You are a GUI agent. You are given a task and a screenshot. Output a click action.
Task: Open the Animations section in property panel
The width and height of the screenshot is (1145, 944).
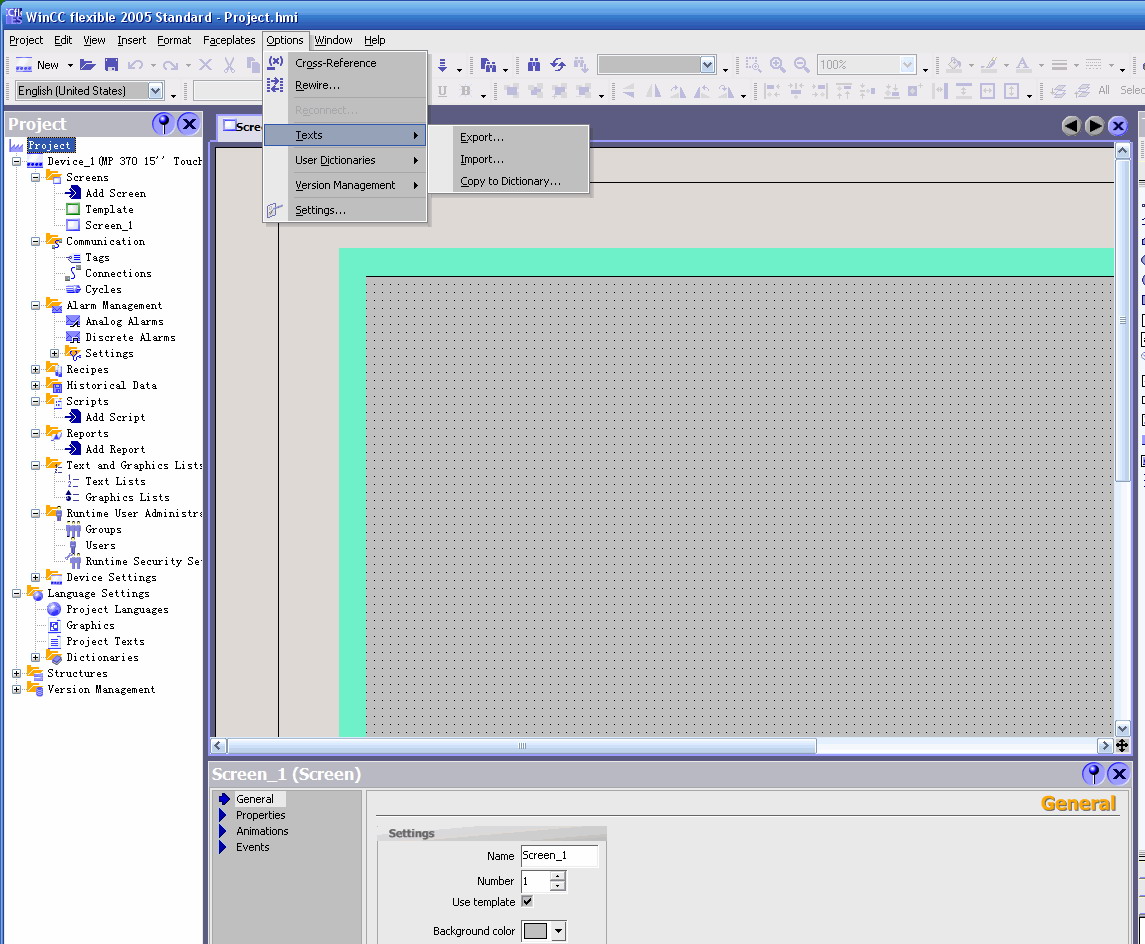coord(261,831)
